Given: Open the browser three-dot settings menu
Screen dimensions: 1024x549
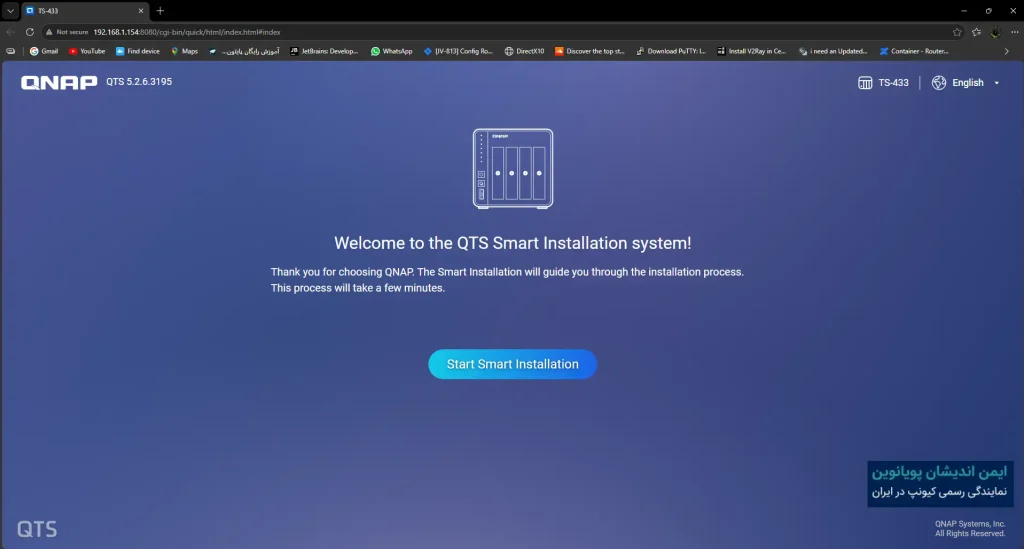Looking at the screenshot, I should coord(1014,32).
